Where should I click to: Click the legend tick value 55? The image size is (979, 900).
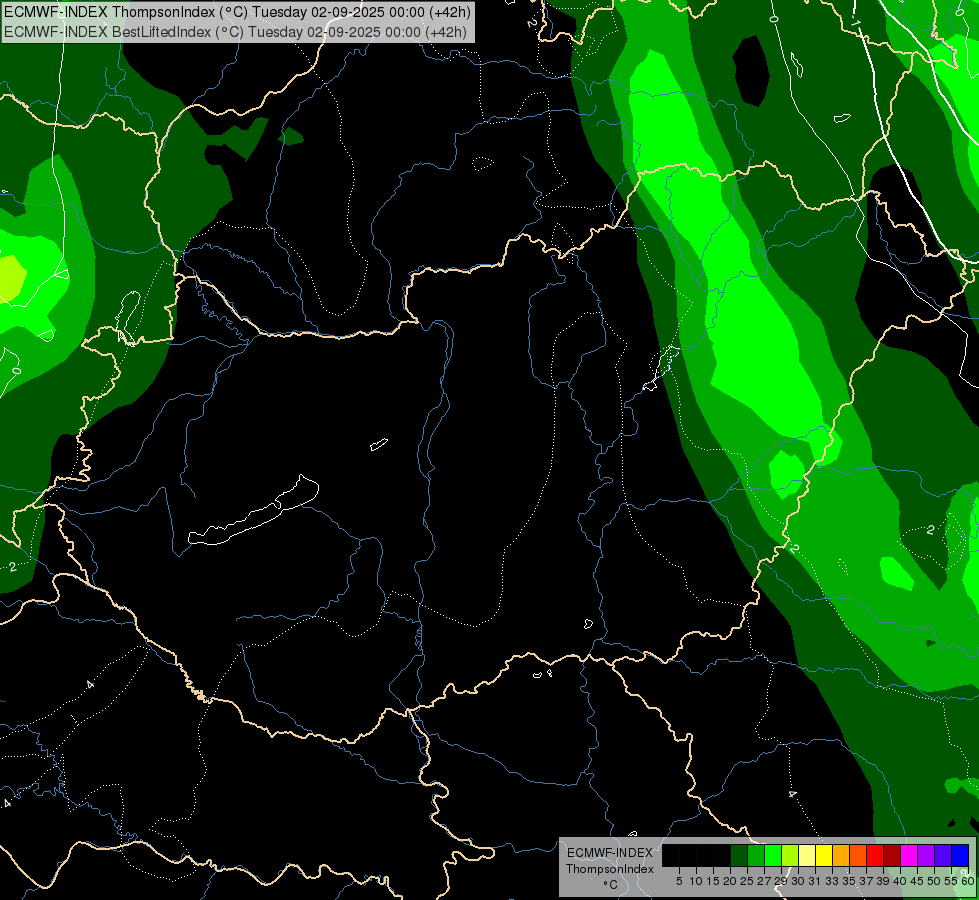click(x=951, y=881)
